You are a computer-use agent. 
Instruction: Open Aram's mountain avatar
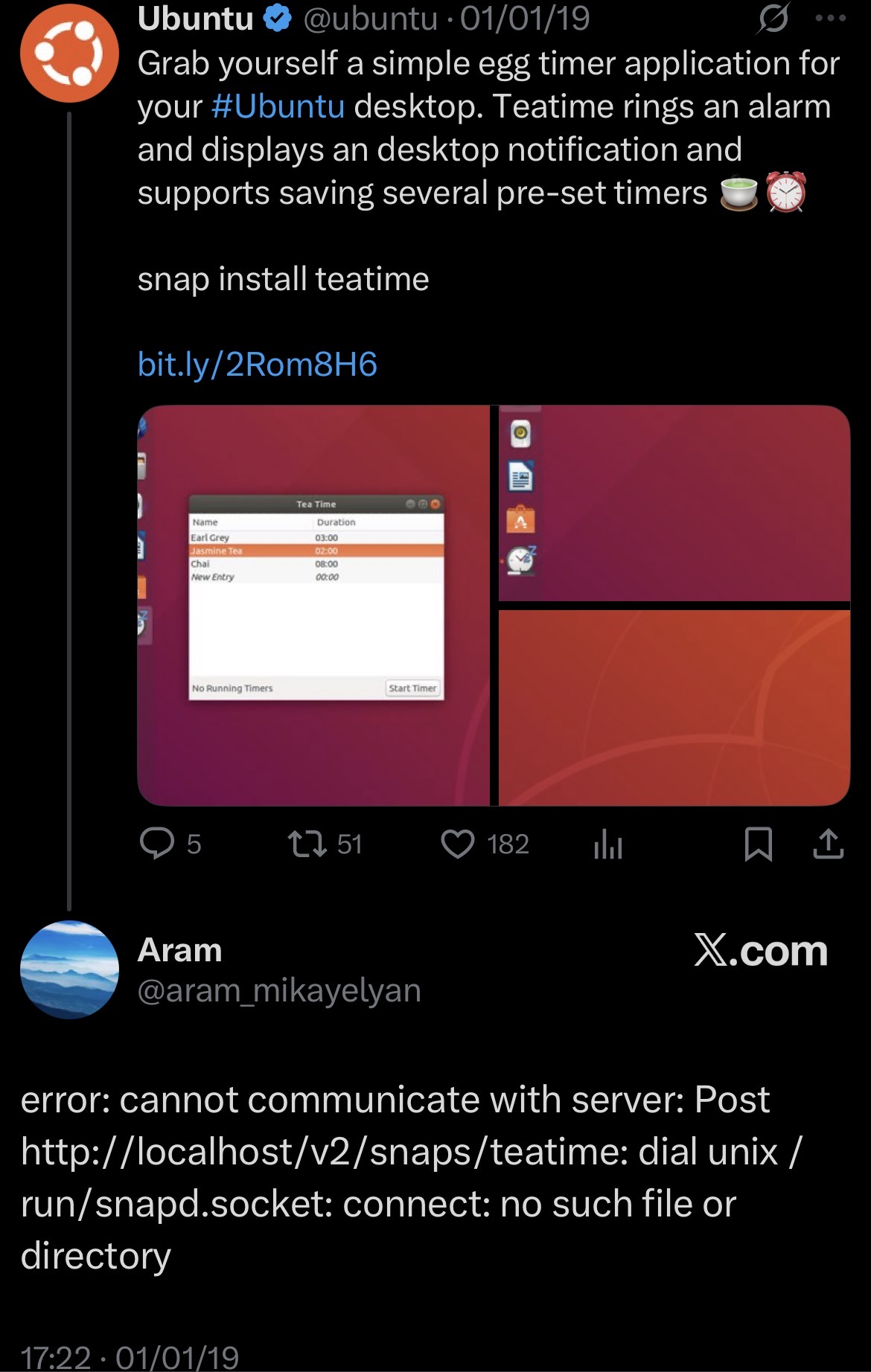(x=69, y=969)
